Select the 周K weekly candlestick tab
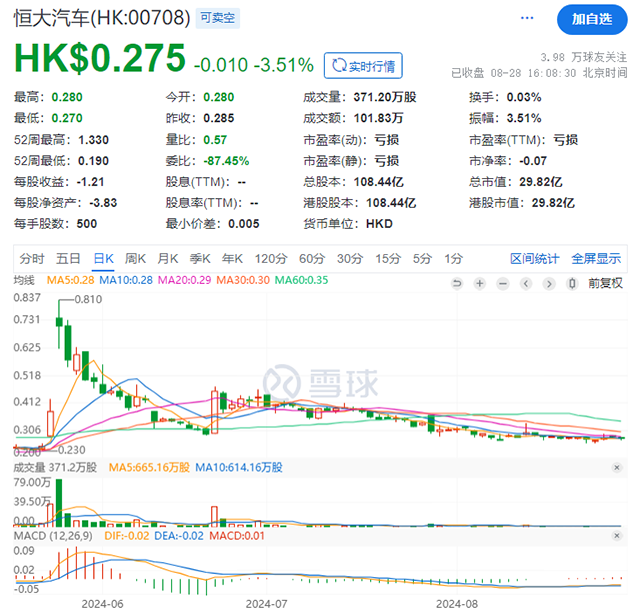640x613 pixels. [x=136, y=259]
